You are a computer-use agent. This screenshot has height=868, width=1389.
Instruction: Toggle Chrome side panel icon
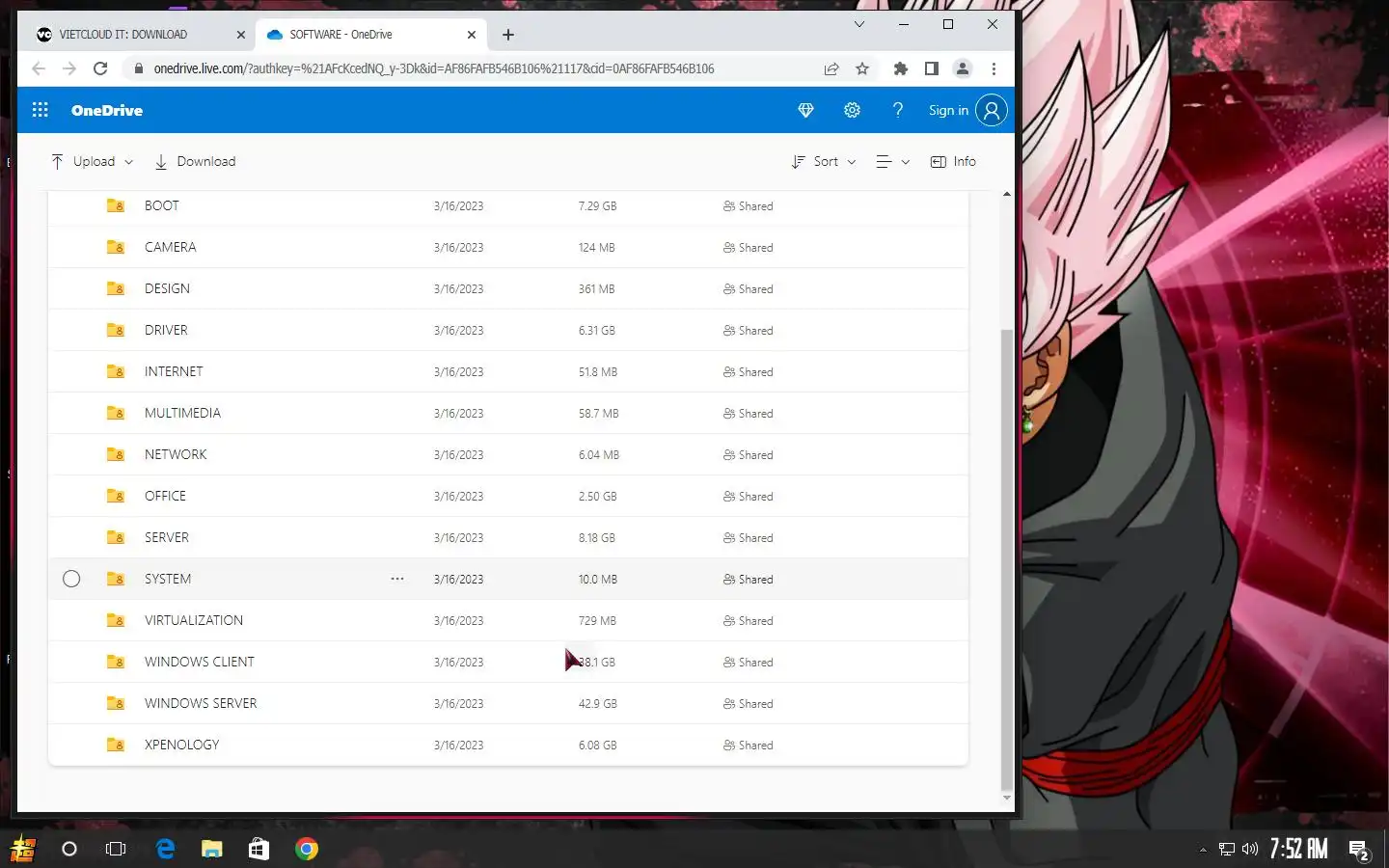coord(932,68)
